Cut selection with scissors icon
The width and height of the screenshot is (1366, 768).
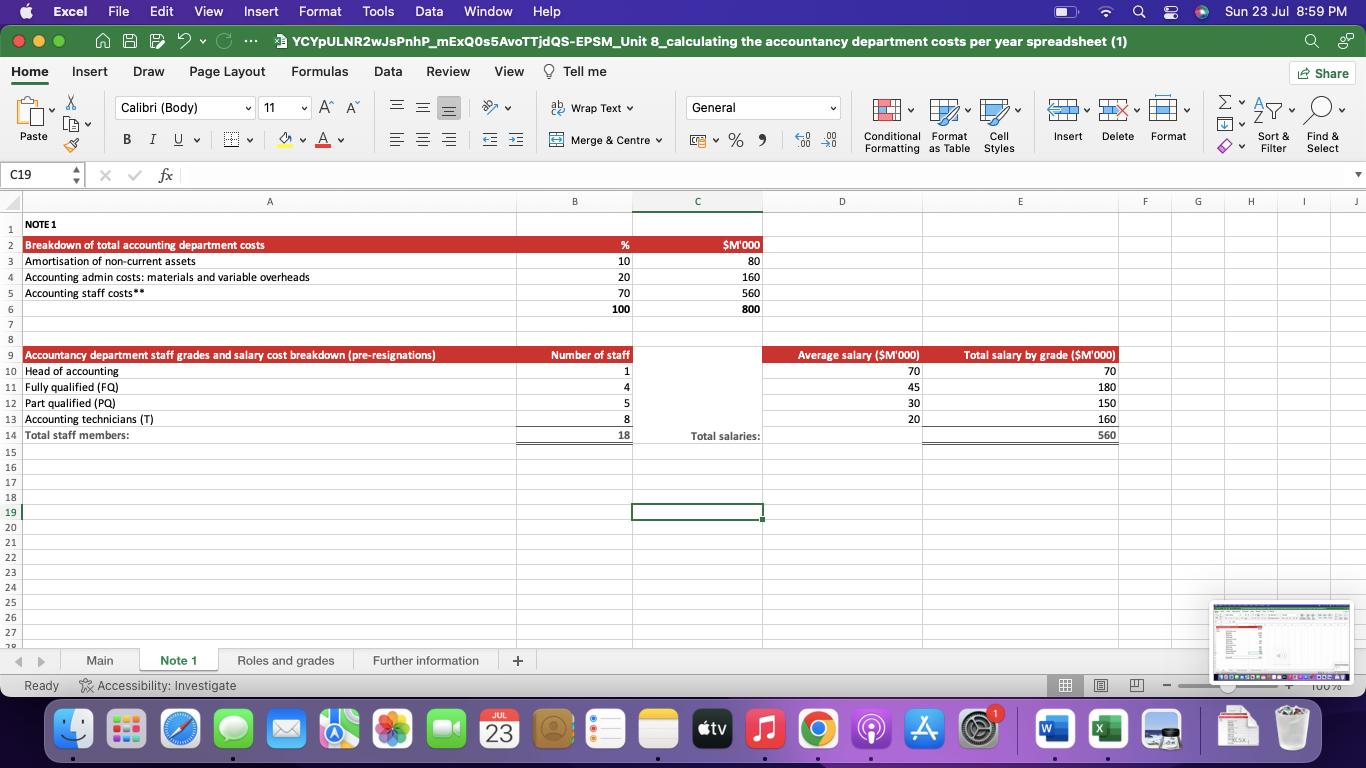70,103
